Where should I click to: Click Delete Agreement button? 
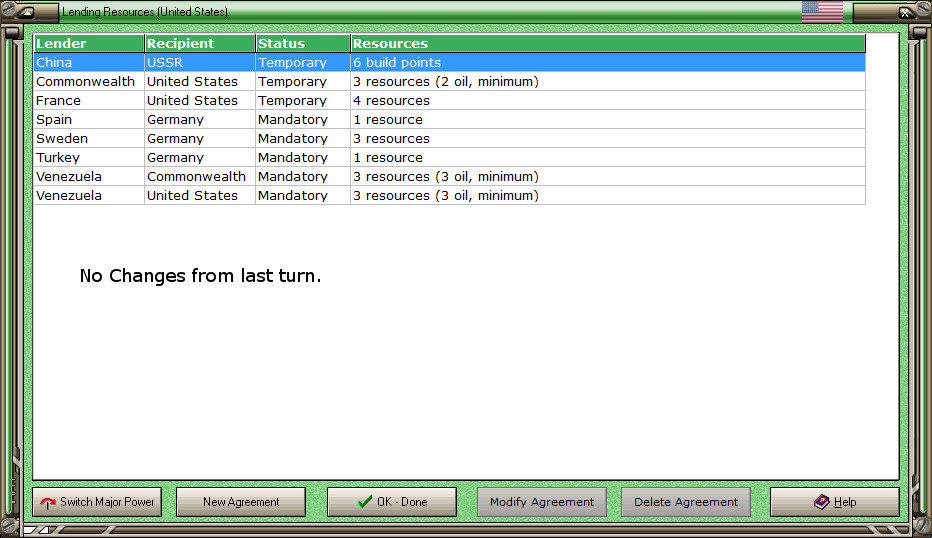click(x=685, y=502)
